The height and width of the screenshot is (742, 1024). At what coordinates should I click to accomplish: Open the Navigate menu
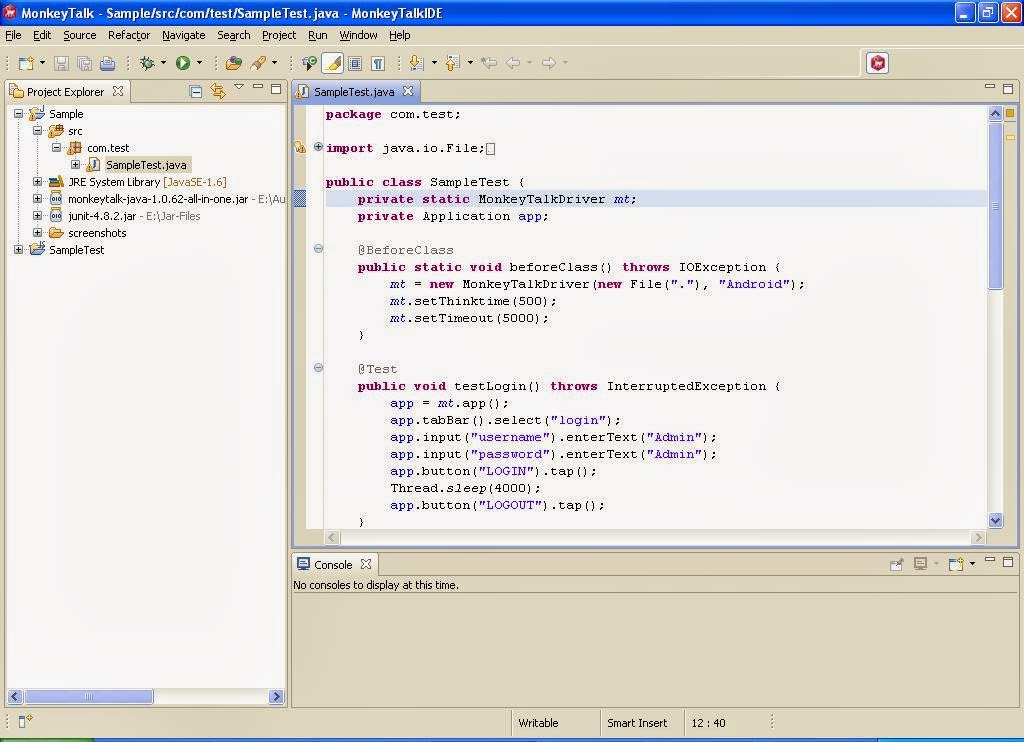(184, 35)
